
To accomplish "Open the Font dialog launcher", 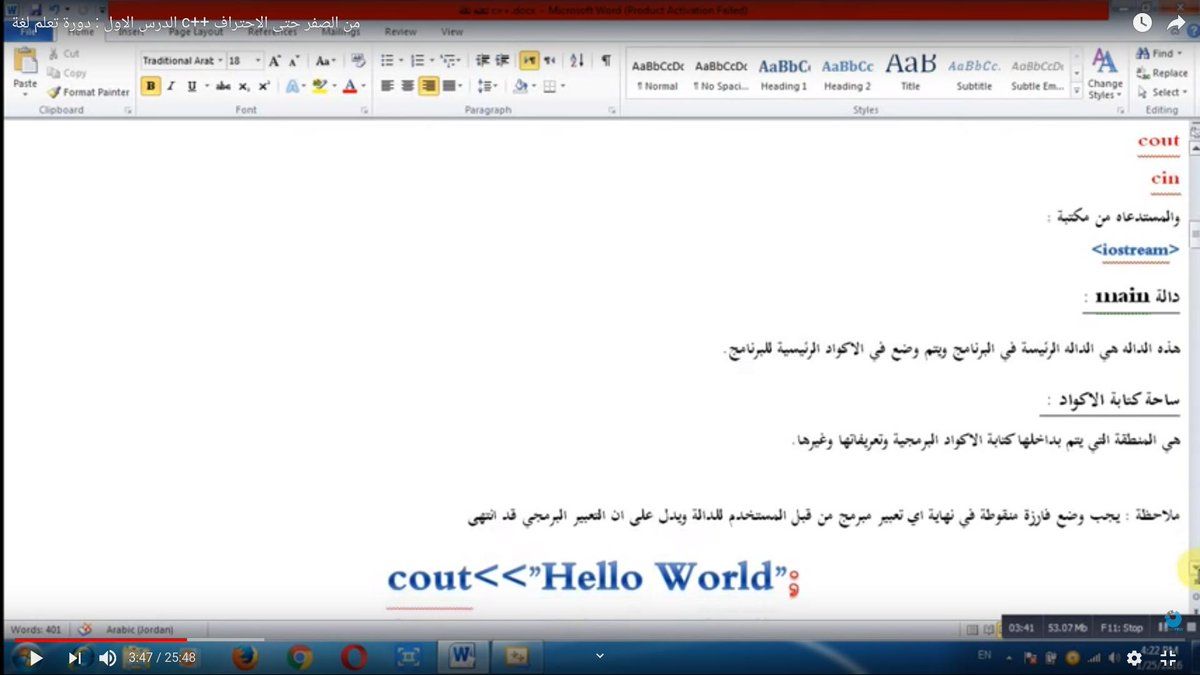I will tap(362, 110).
